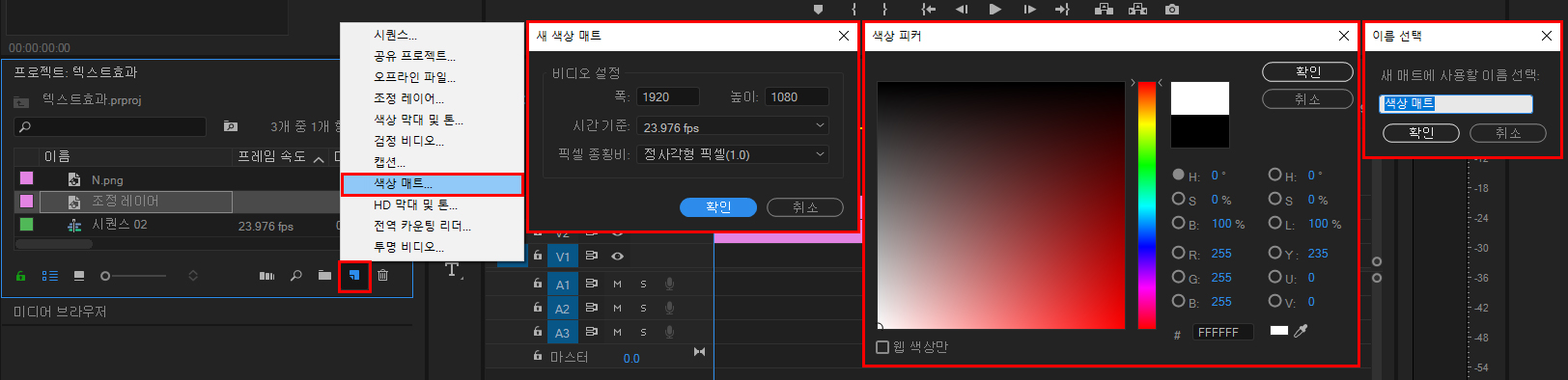1568x380 pixels.
Task: Click Automate to Sequence icon
Action: pyautogui.click(x=266, y=276)
